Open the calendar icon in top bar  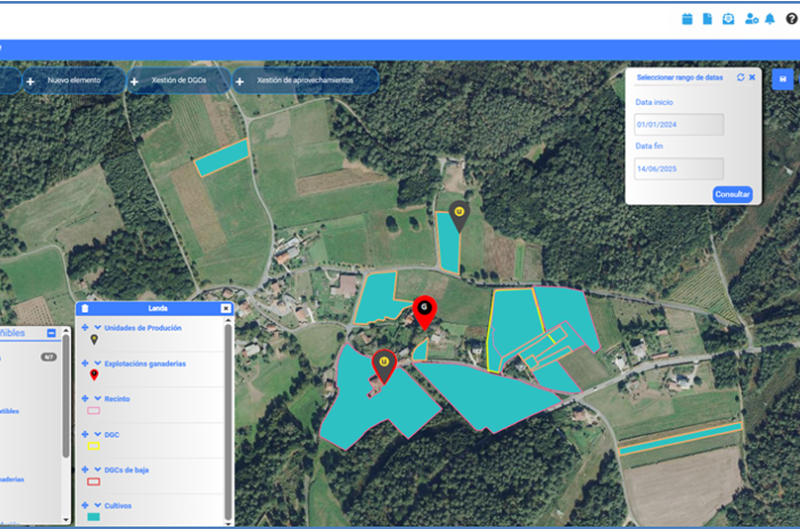[x=687, y=19]
